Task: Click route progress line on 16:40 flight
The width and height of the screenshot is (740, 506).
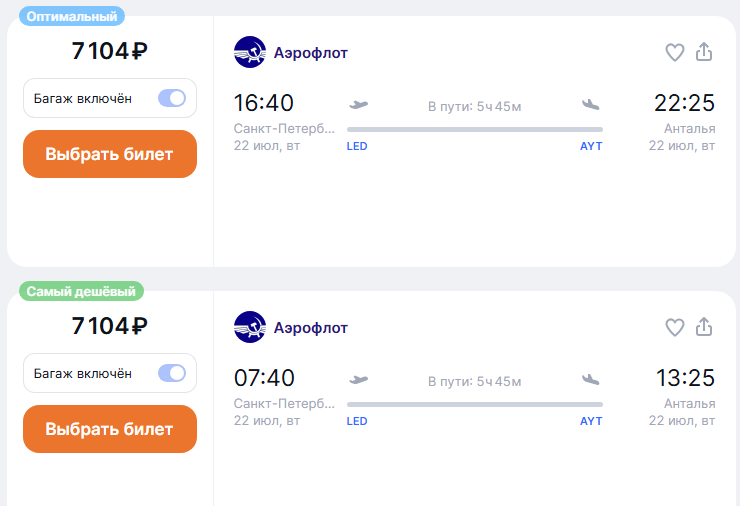Action: (x=475, y=129)
